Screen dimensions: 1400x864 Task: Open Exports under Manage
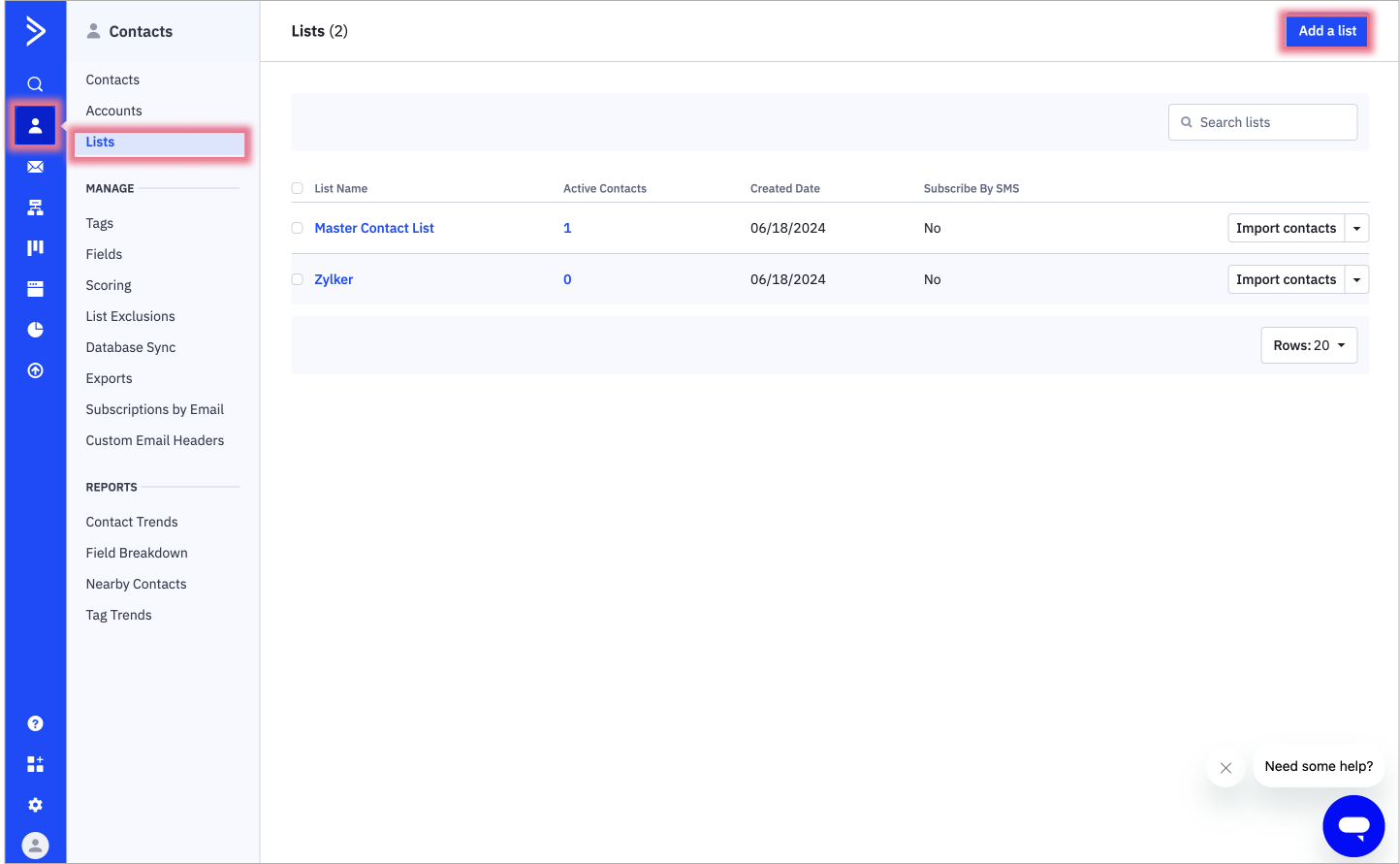(x=109, y=378)
